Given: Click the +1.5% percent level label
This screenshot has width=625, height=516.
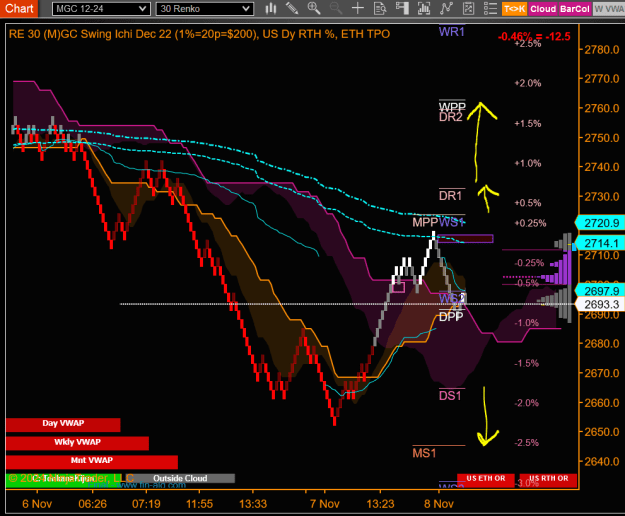Looking at the screenshot, I should 528,124.
